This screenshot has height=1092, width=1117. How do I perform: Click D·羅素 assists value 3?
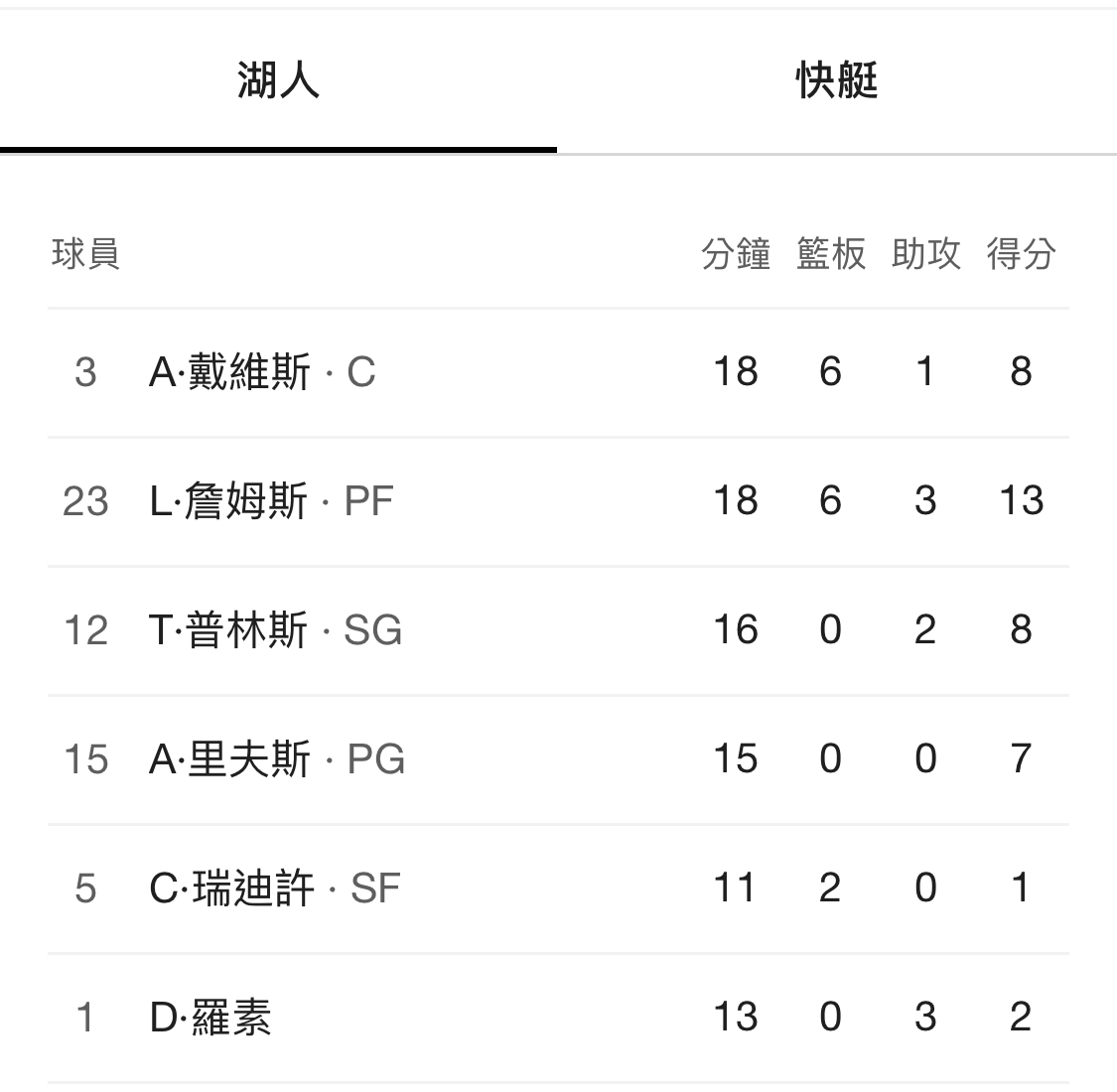point(925,1018)
